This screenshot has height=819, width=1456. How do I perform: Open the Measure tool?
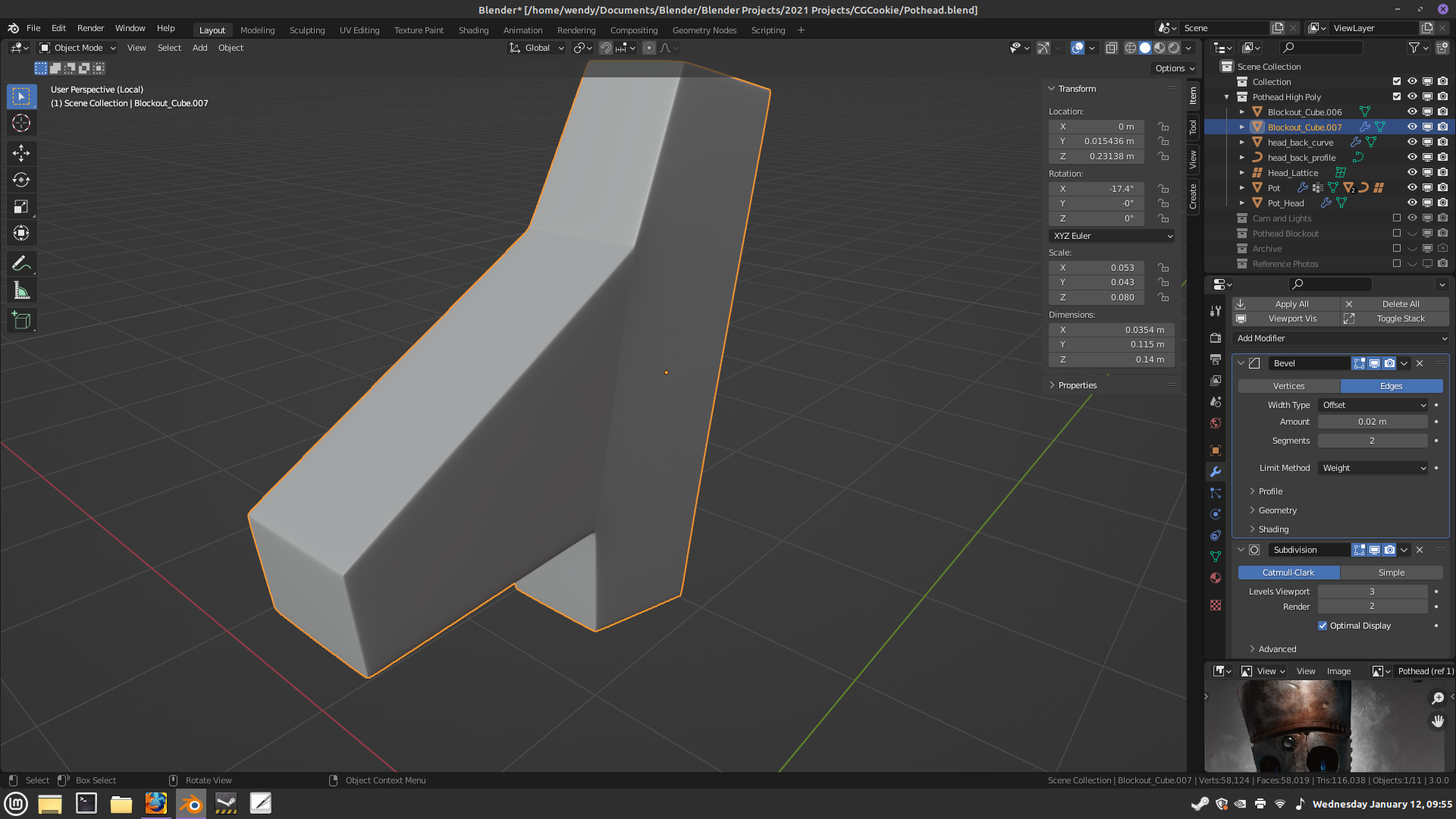(x=21, y=289)
